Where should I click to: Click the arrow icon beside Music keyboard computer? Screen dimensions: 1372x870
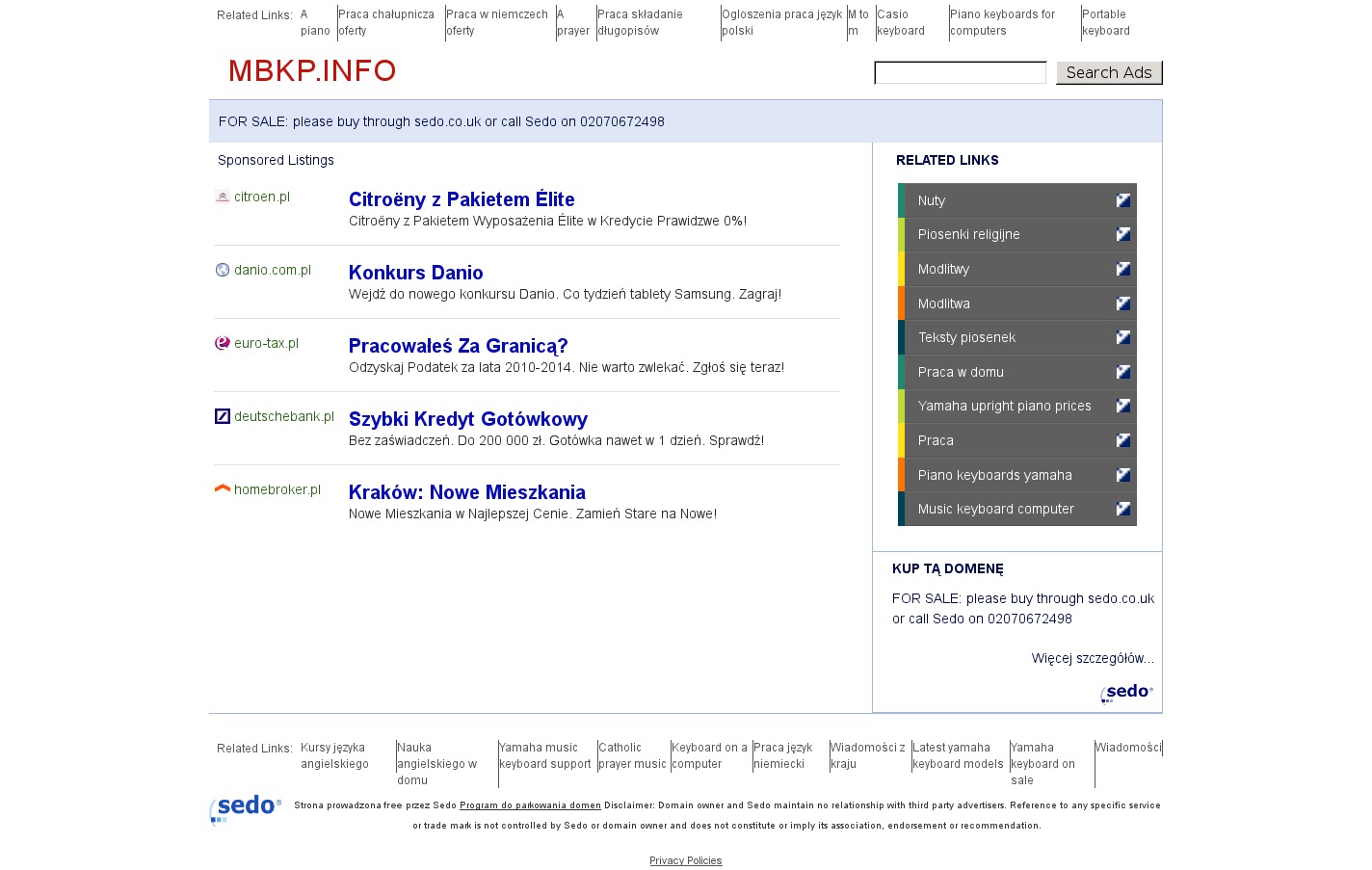(x=1122, y=509)
